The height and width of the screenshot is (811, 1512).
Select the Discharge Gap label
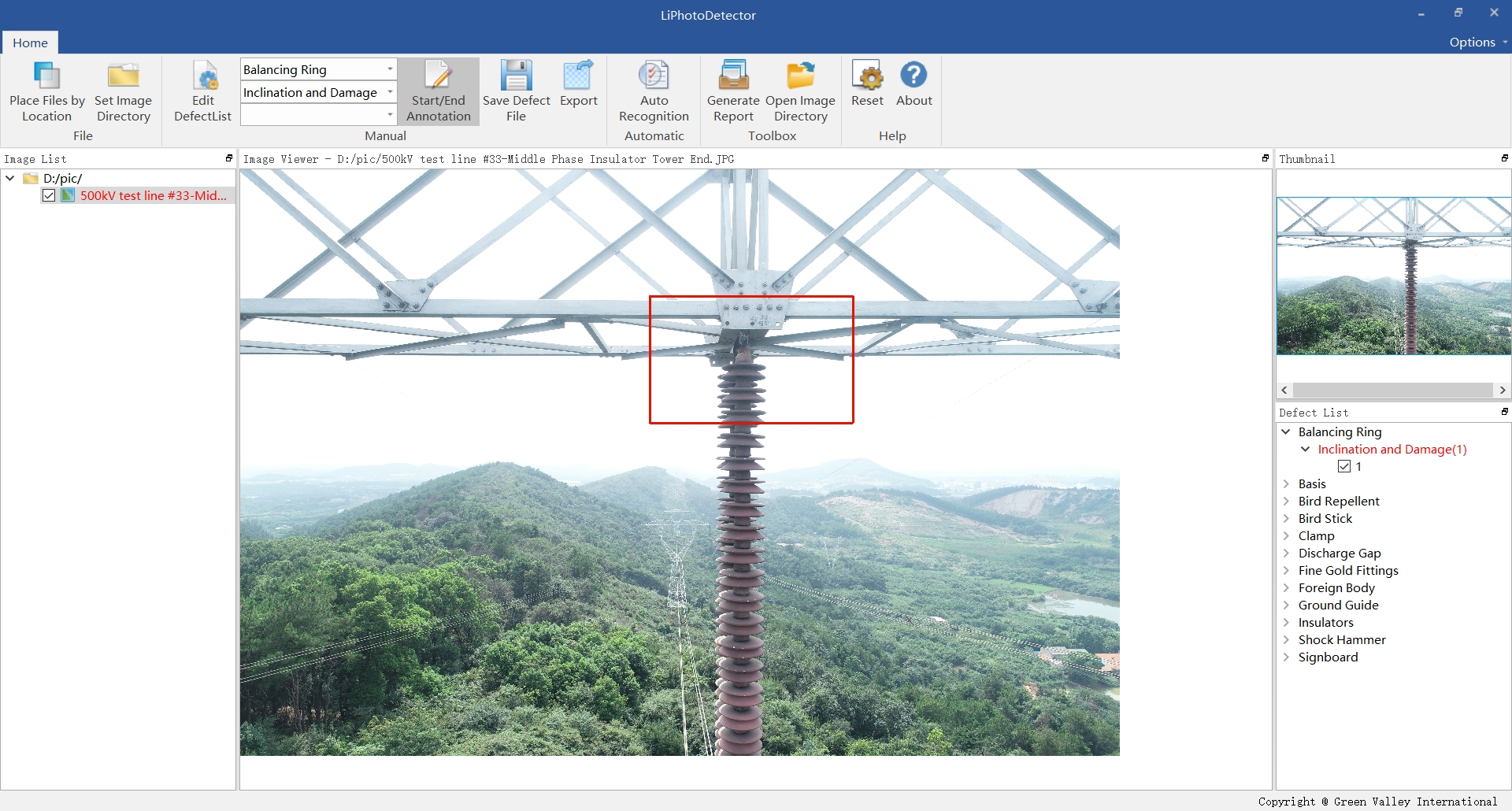tap(1339, 553)
